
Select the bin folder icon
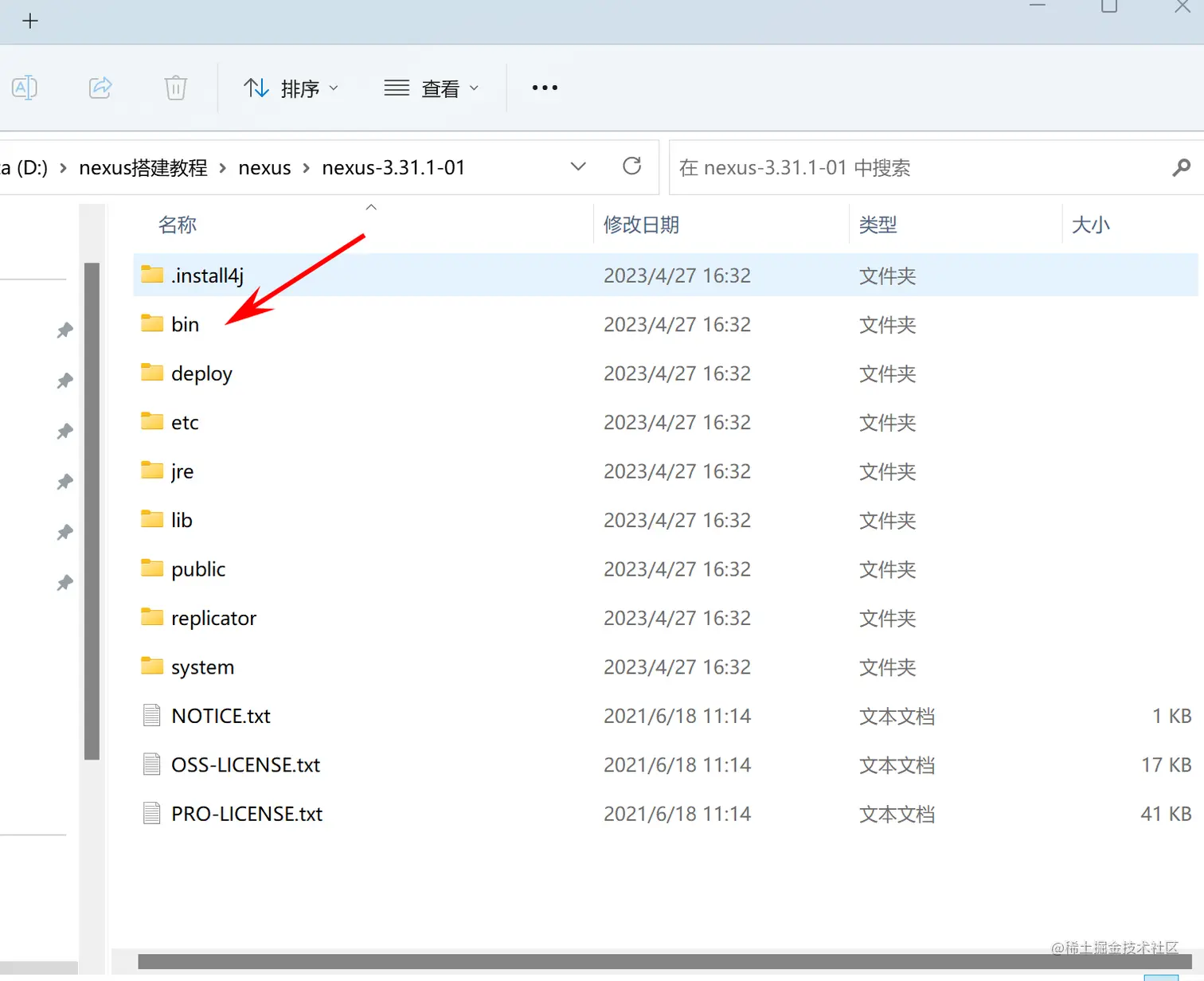[x=152, y=323]
